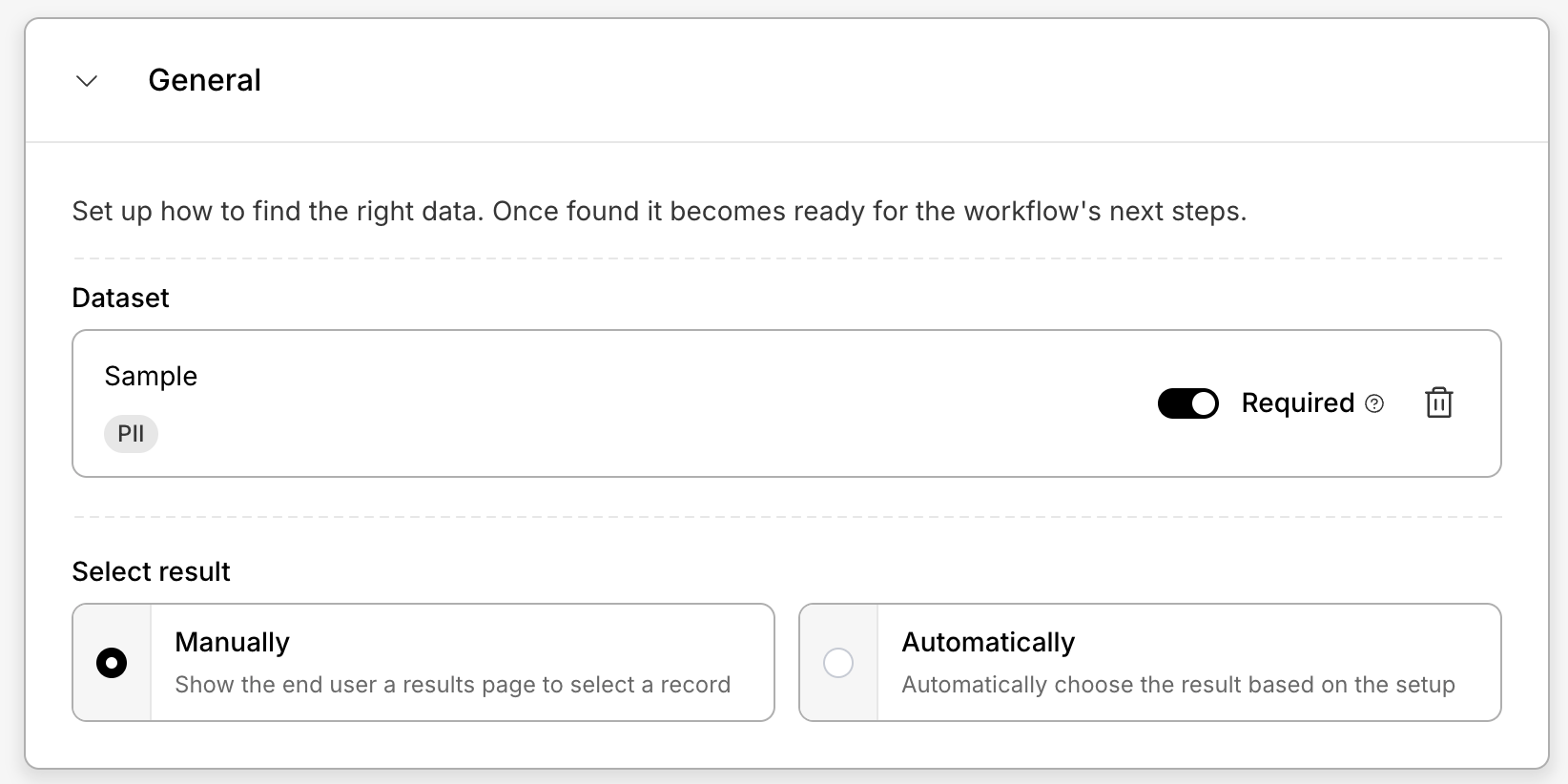The width and height of the screenshot is (1568, 784).
Task: Click "Show the end user a results page" text
Action: point(452,685)
